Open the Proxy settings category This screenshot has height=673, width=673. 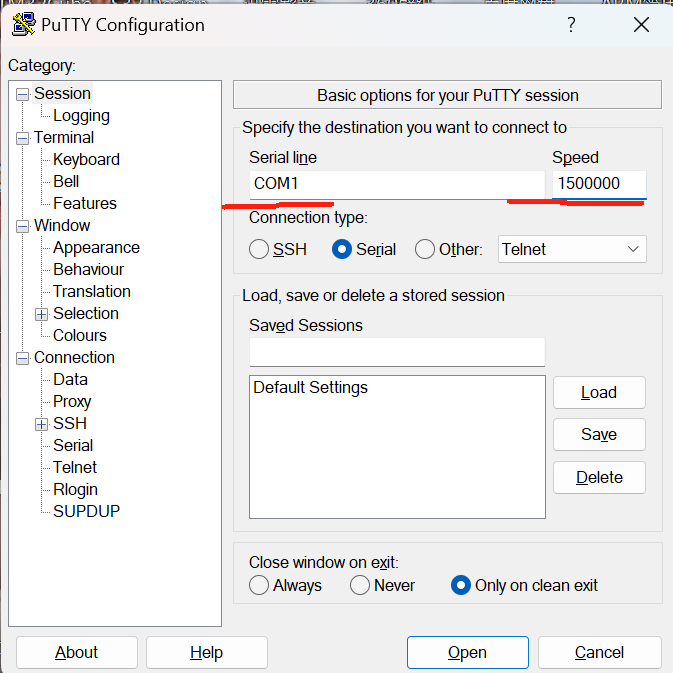(x=72, y=402)
